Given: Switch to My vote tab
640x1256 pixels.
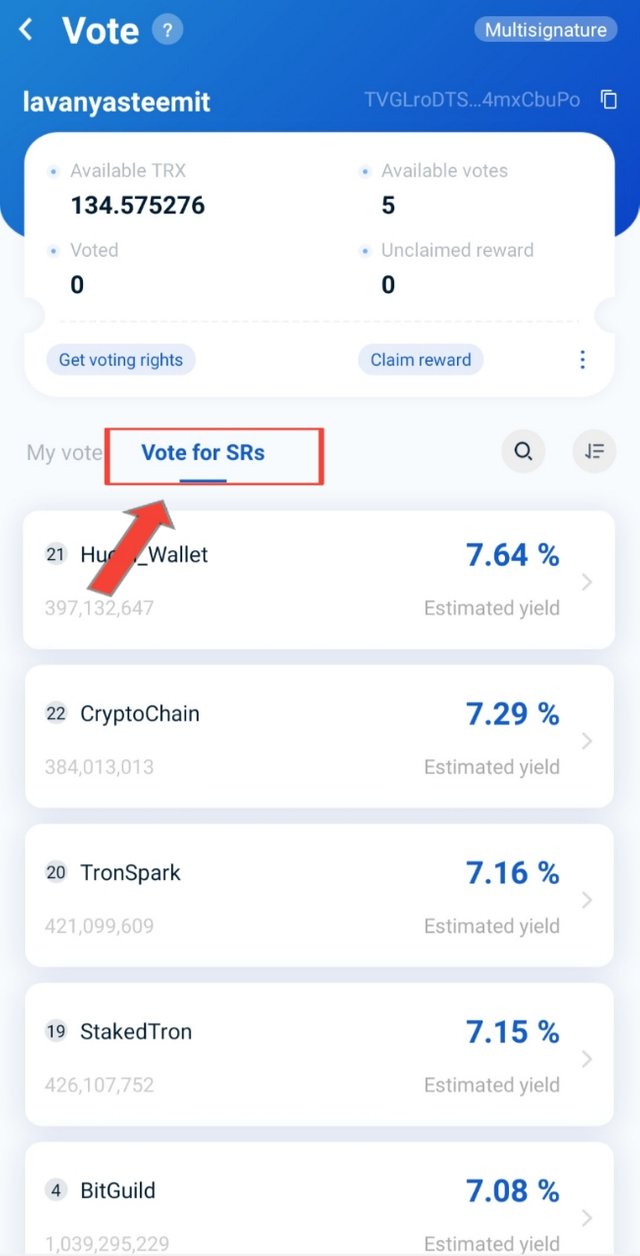Looking at the screenshot, I should point(65,453).
